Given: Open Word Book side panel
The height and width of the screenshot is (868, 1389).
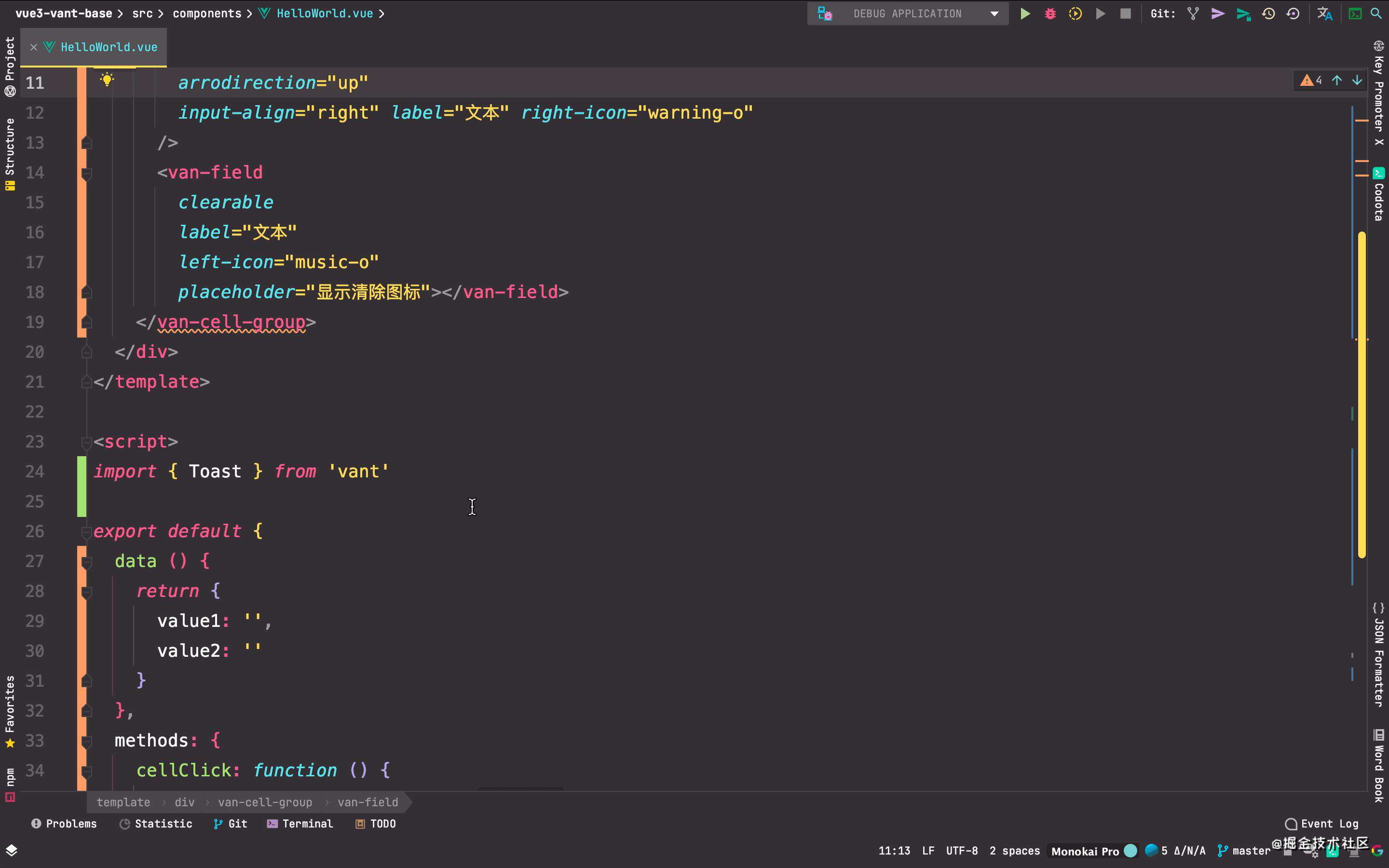Looking at the screenshot, I should pyautogui.click(x=1379, y=766).
